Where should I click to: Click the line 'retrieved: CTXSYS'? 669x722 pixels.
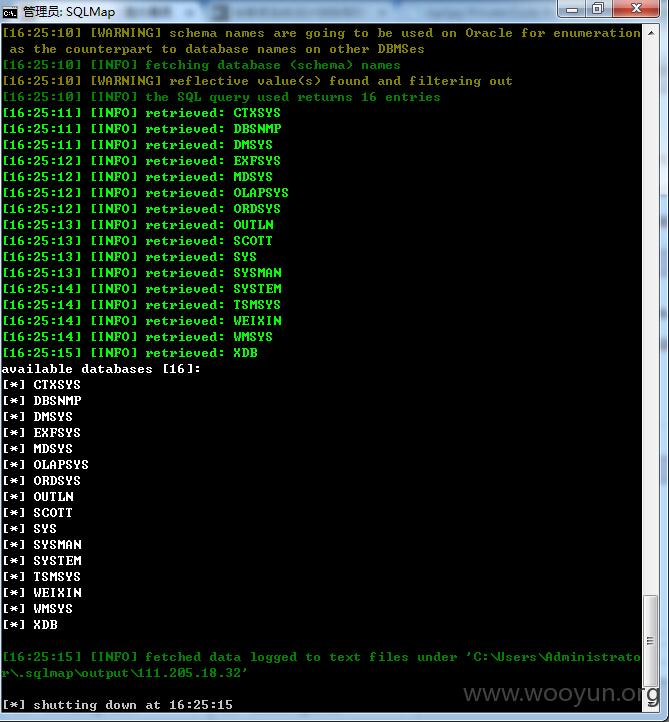tap(141, 113)
